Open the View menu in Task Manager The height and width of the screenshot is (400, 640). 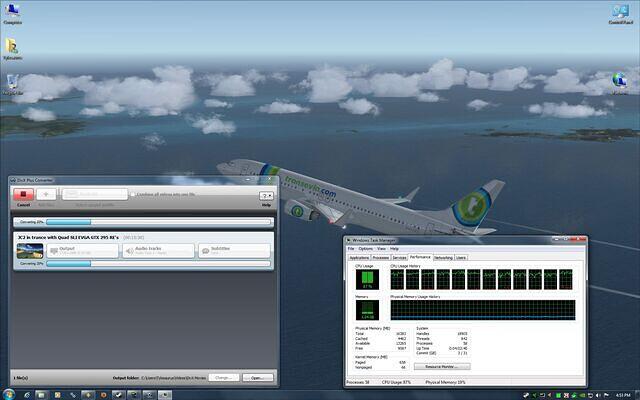tap(380, 248)
